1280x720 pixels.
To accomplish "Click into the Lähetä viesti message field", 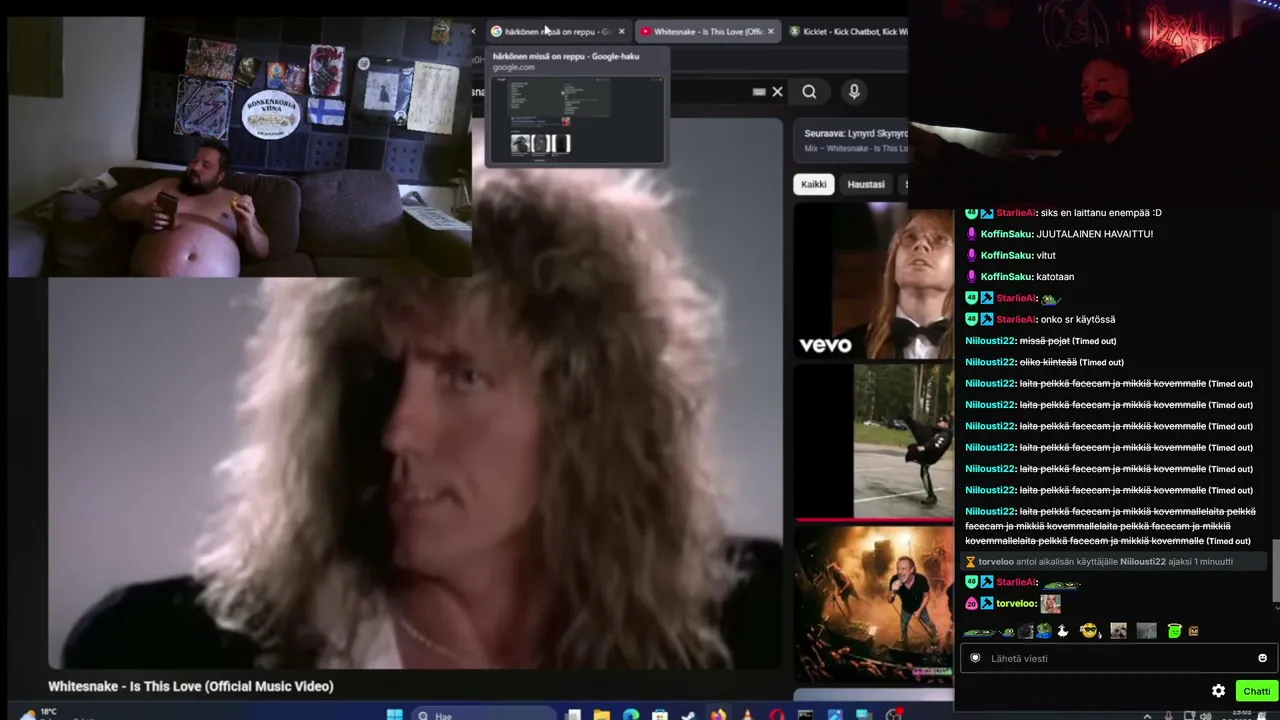I will click(x=1117, y=658).
